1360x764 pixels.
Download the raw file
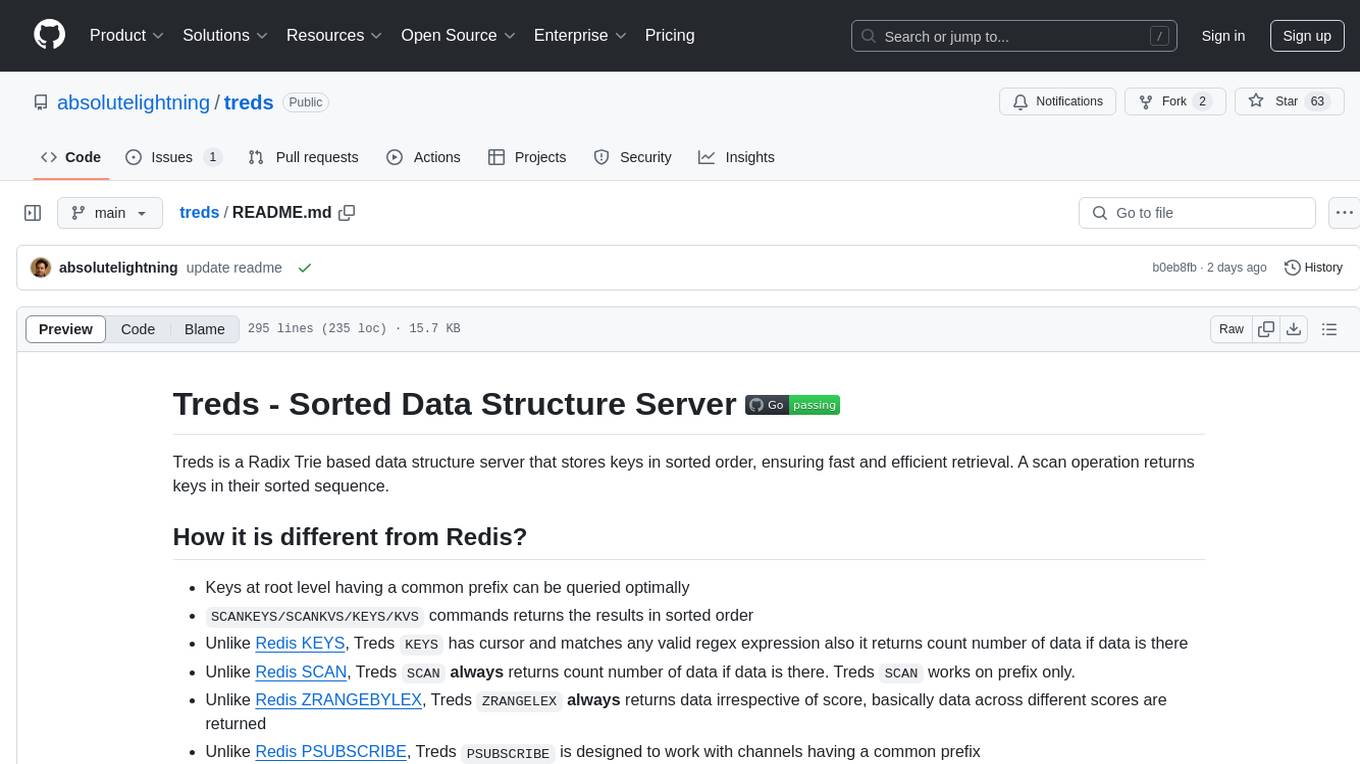coord(1294,329)
